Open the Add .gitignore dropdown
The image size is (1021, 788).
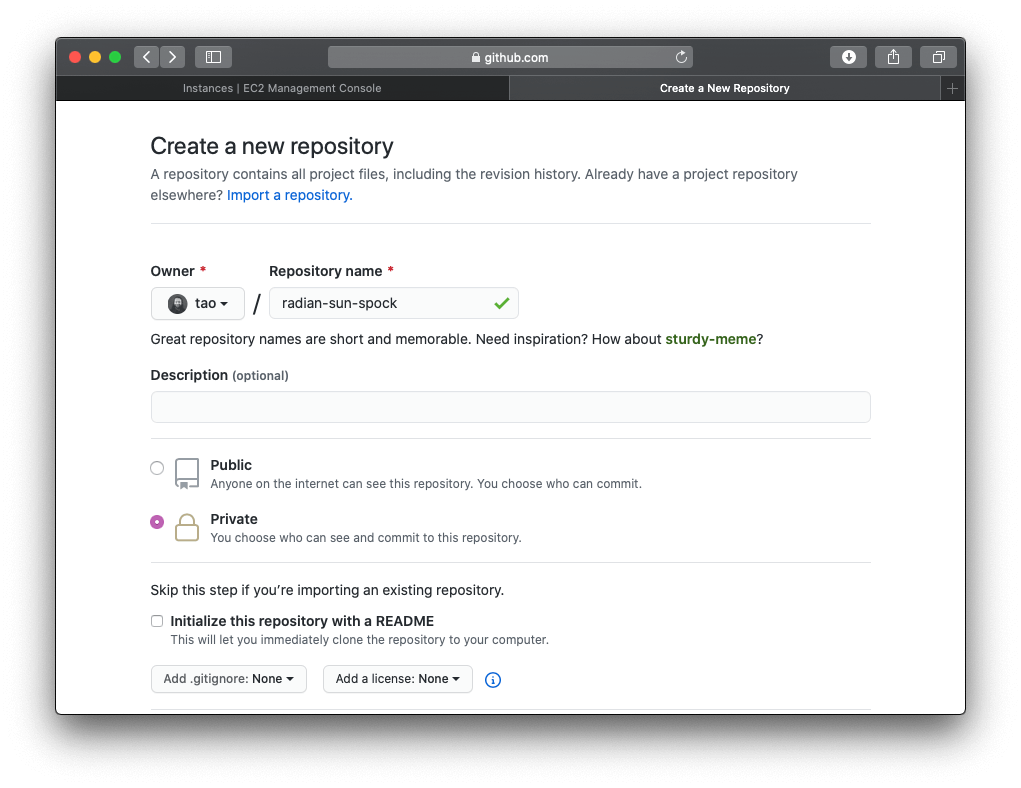tap(228, 678)
